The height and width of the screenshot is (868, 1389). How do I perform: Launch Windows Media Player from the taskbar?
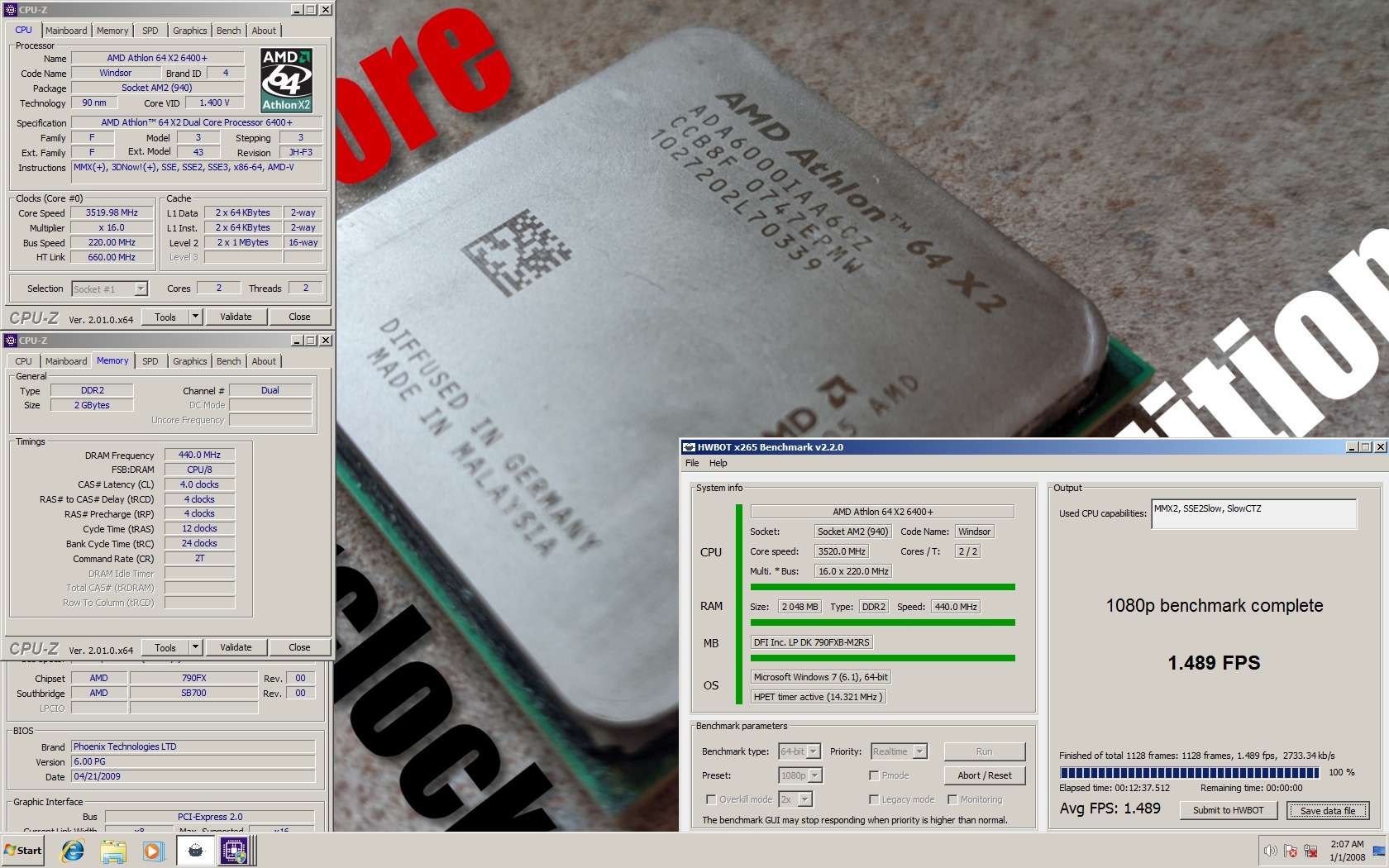[153, 850]
